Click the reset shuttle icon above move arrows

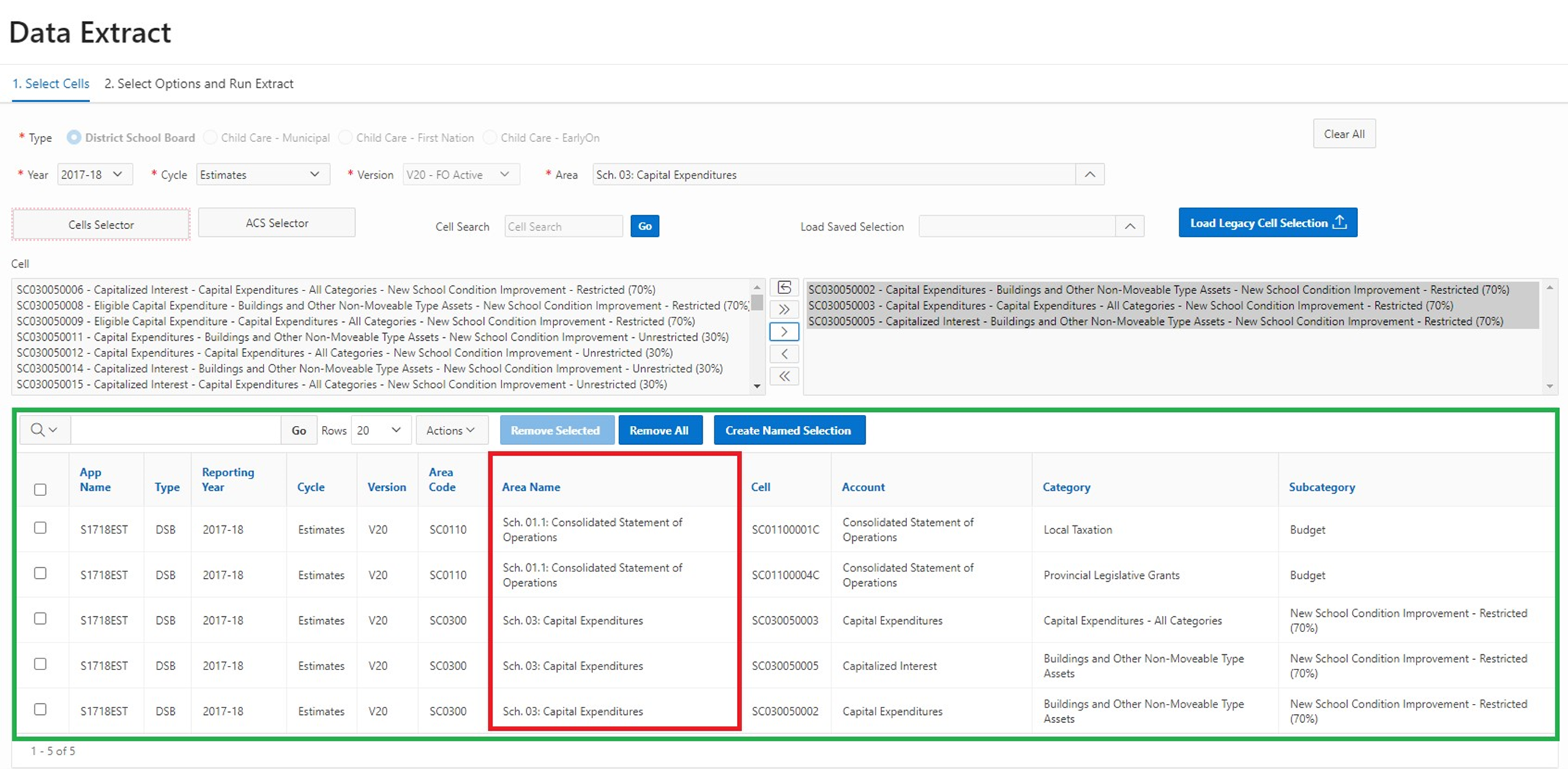click(x=784, y=288)
